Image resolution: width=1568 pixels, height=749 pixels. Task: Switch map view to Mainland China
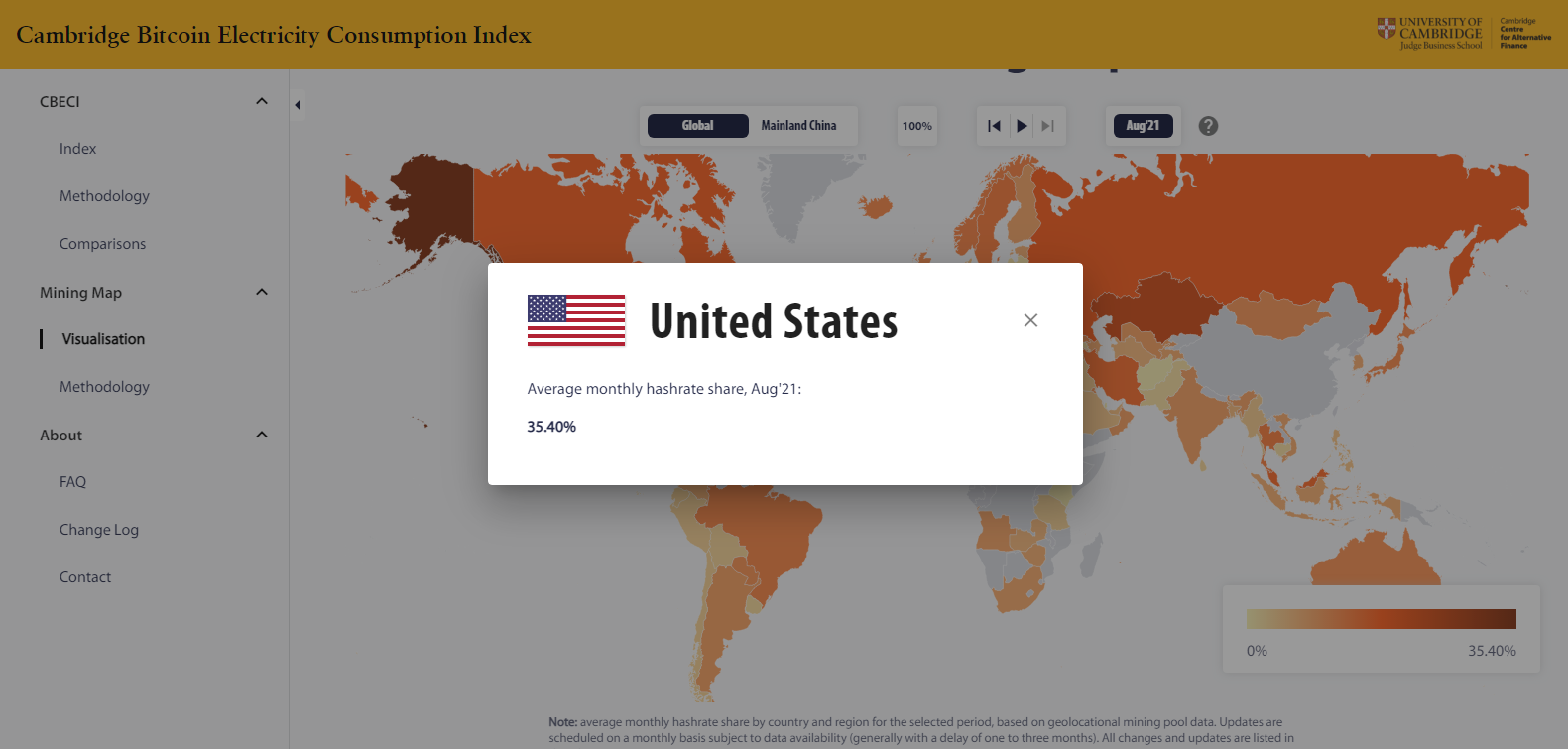798,126
